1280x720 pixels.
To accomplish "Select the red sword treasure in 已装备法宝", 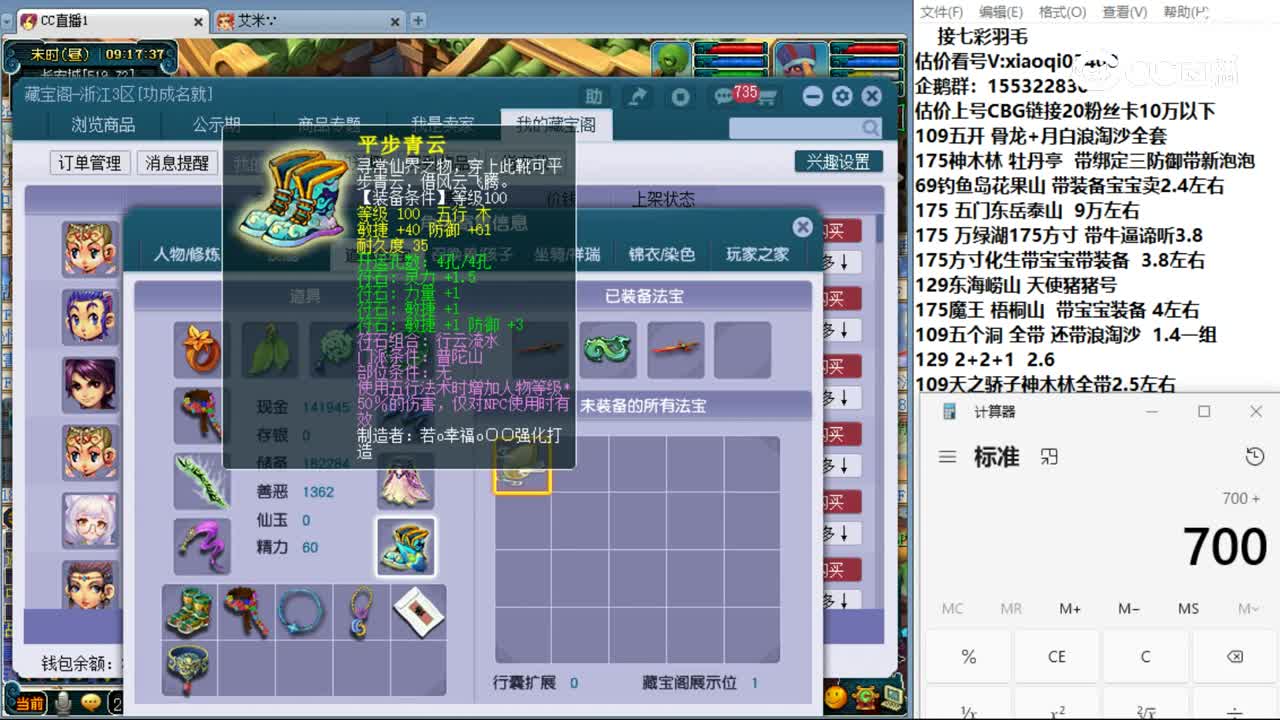I will 675,350.
